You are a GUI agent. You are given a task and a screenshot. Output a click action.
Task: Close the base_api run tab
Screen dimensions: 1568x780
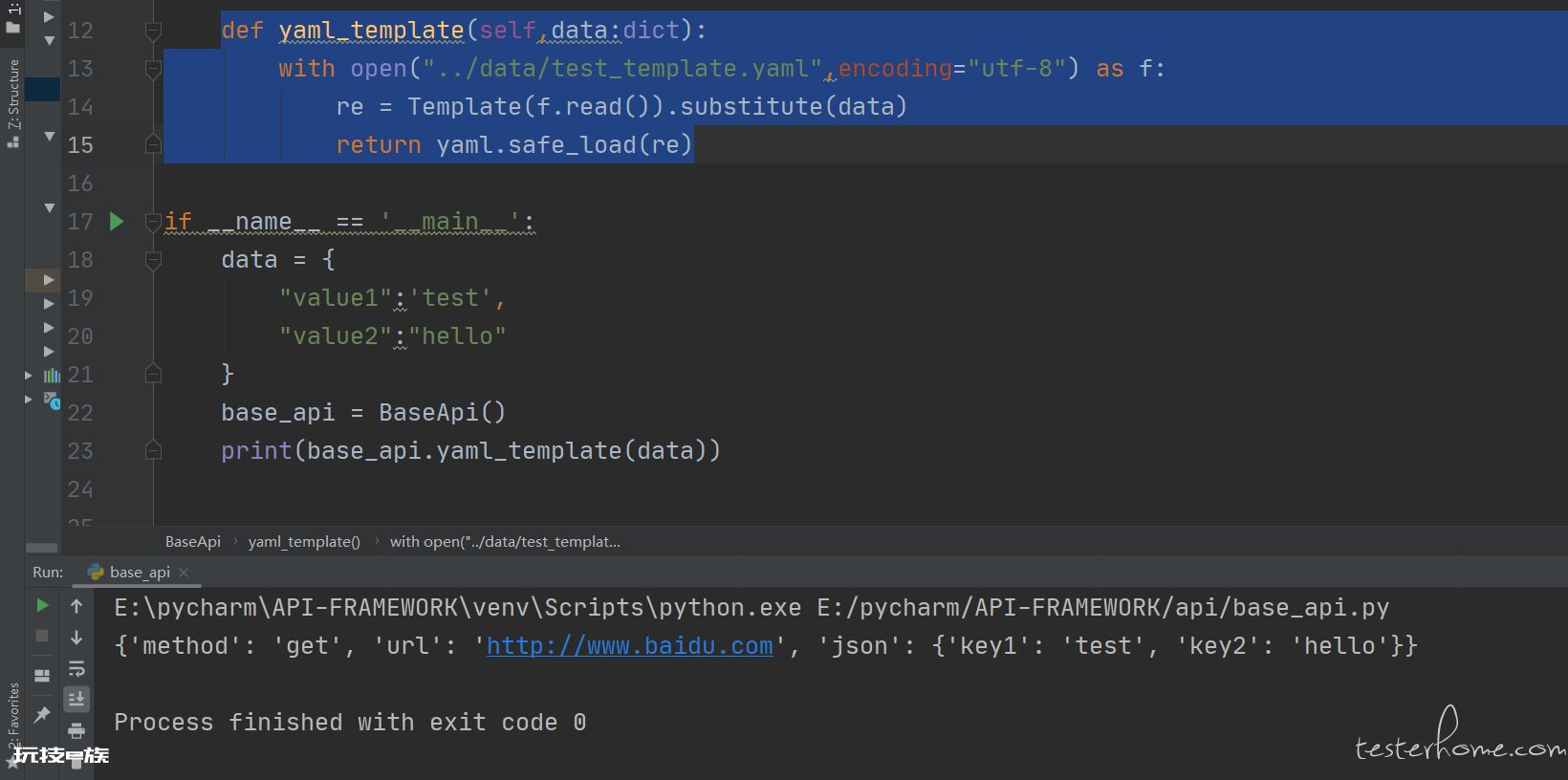pyautogui.click(x=184, y=573)
